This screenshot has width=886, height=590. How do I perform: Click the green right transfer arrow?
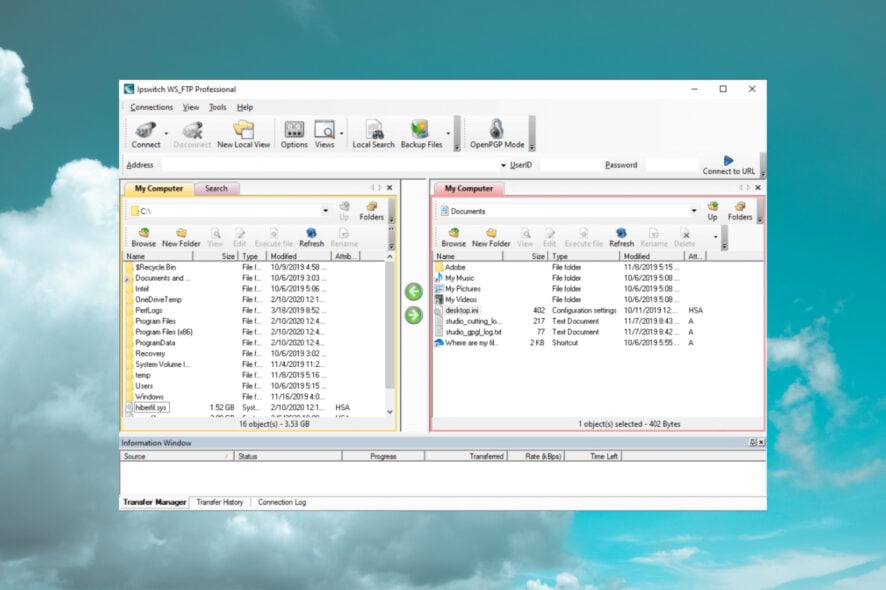pos(414,315)
